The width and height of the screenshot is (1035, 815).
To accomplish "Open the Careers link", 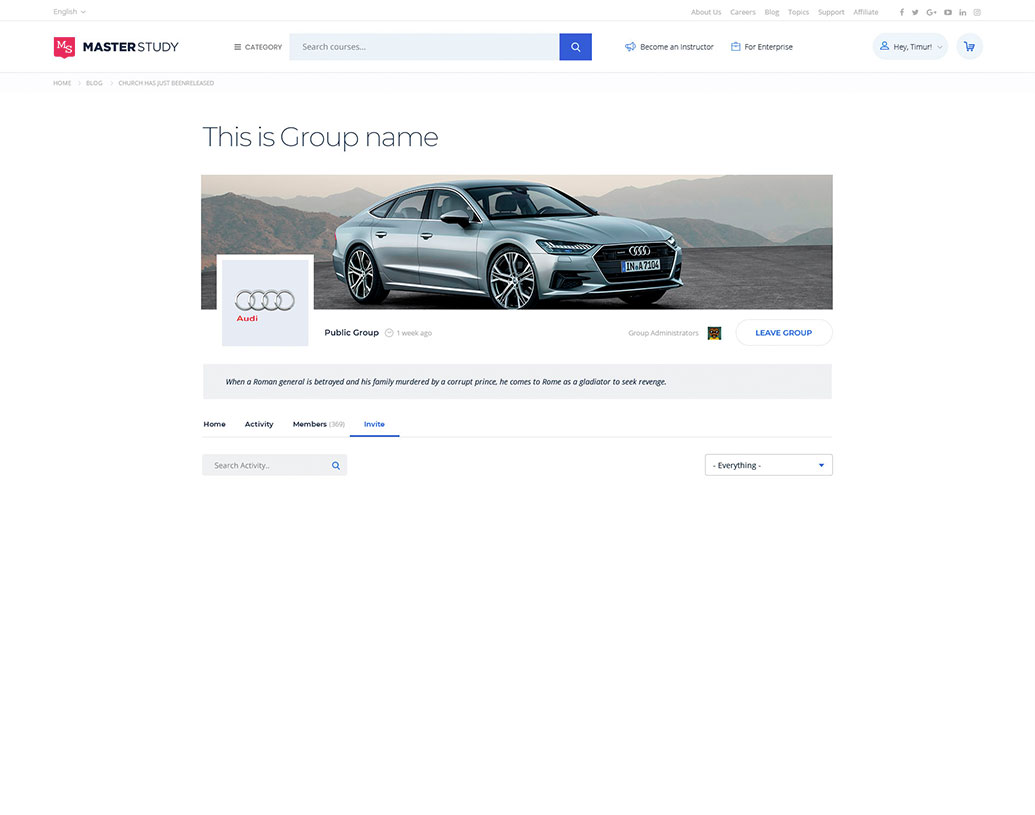I will point(743,12).
